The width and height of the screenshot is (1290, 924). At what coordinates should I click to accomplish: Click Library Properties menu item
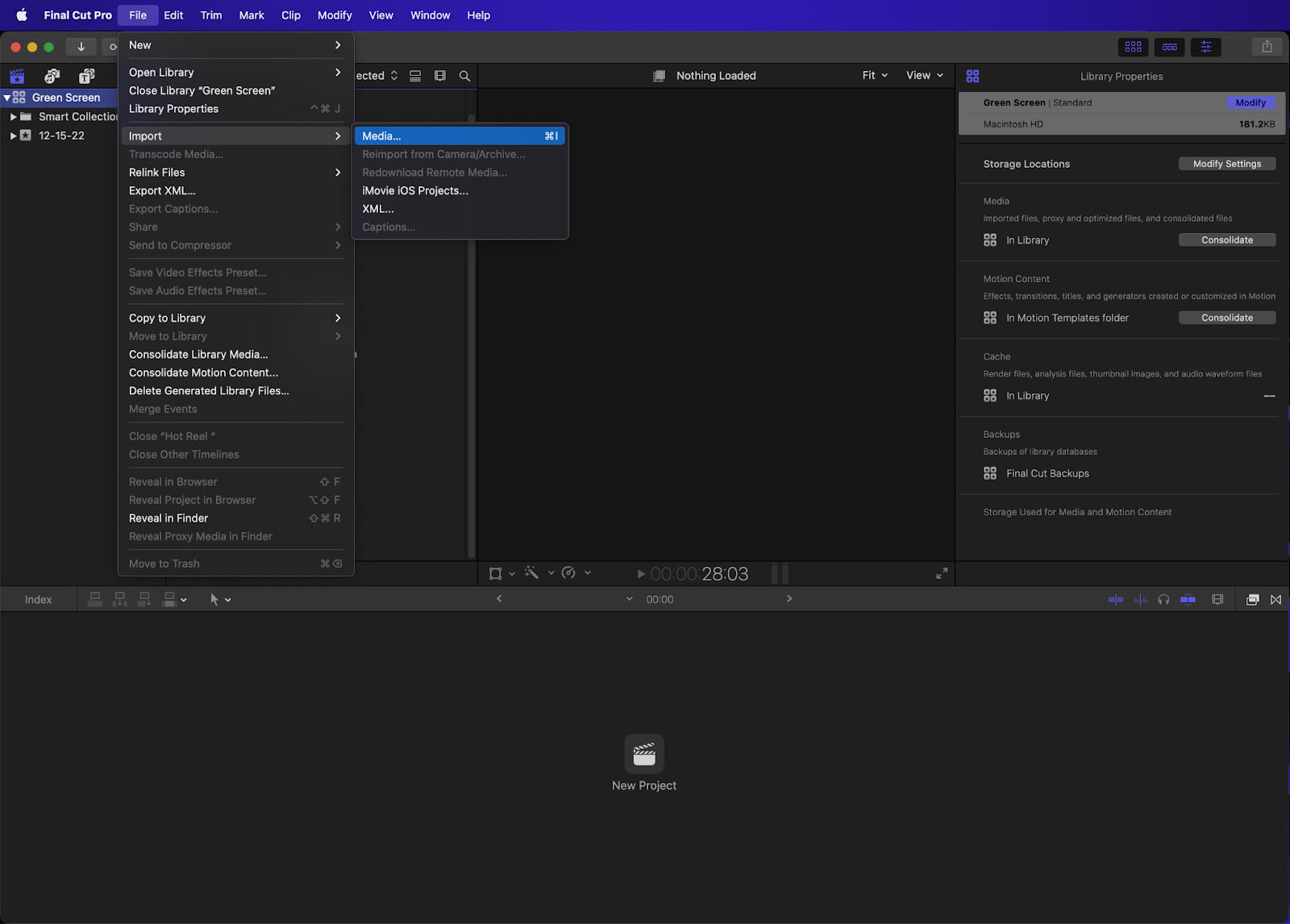[x=235, y=109]
